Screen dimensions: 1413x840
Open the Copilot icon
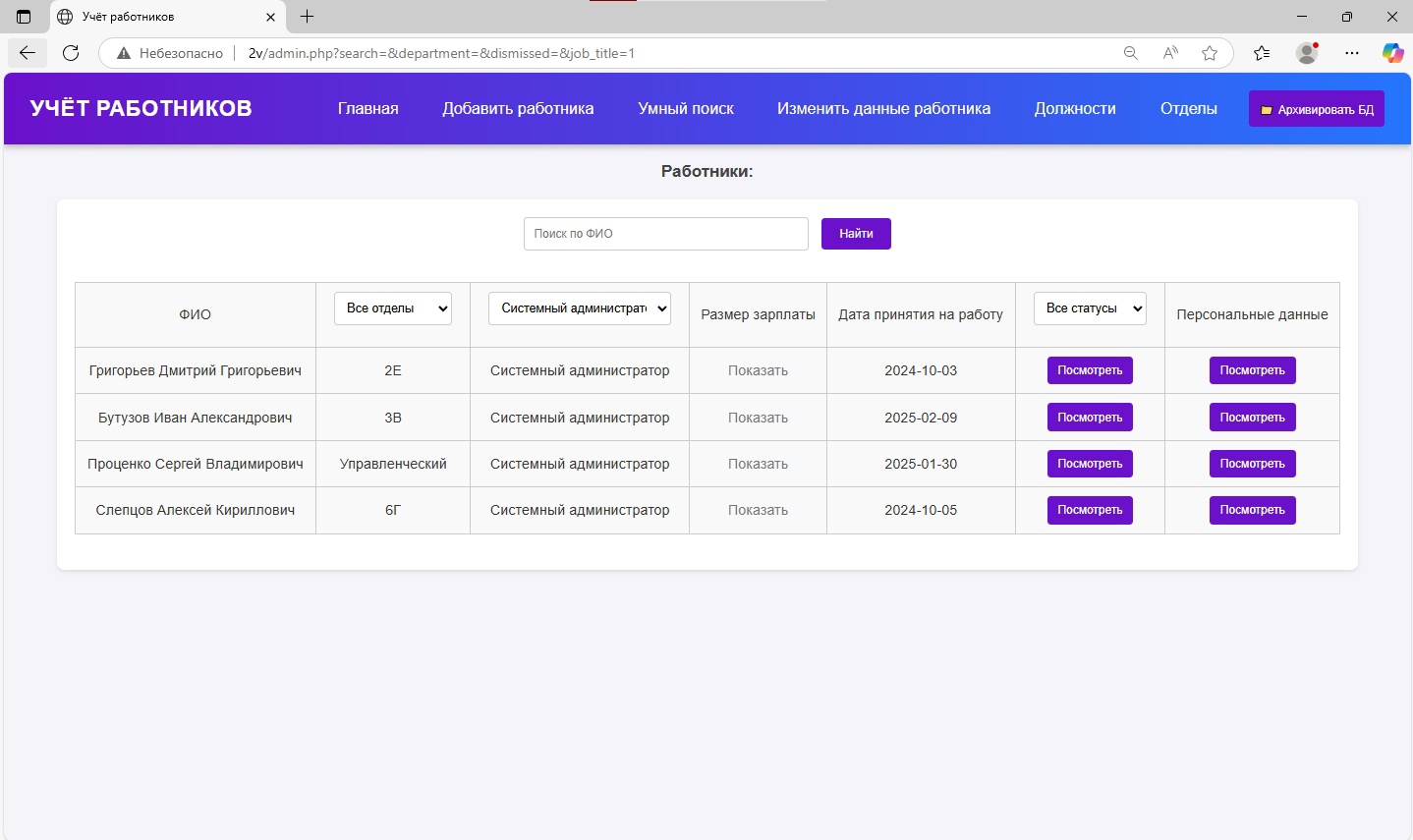coord(1392,53)
